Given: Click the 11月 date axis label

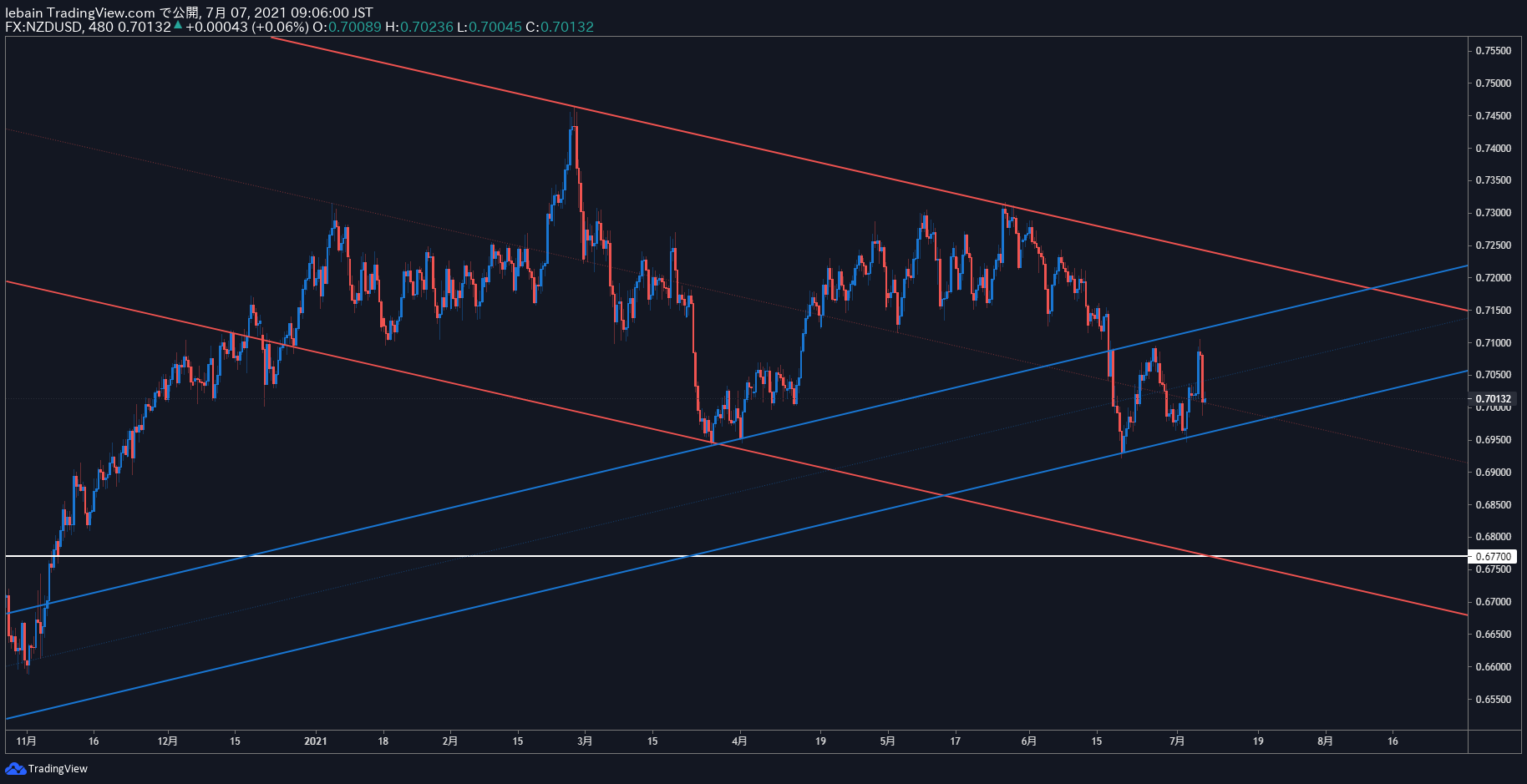Looking at the screenshot, I should (x=27, y=741).
